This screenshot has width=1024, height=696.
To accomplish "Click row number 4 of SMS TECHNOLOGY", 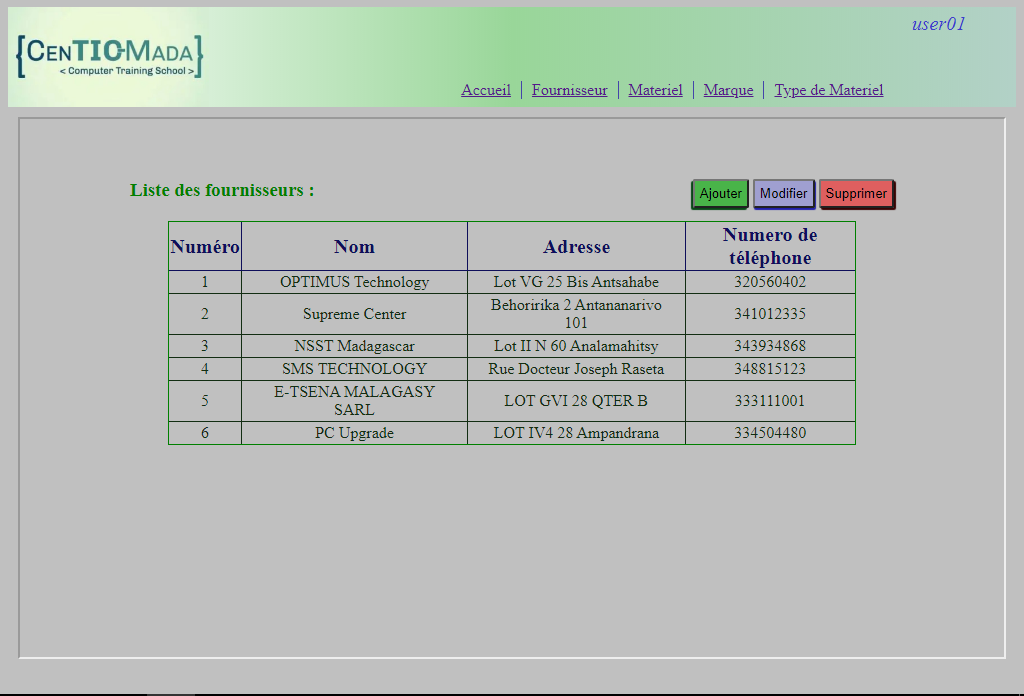I will [x=205, y=369].
